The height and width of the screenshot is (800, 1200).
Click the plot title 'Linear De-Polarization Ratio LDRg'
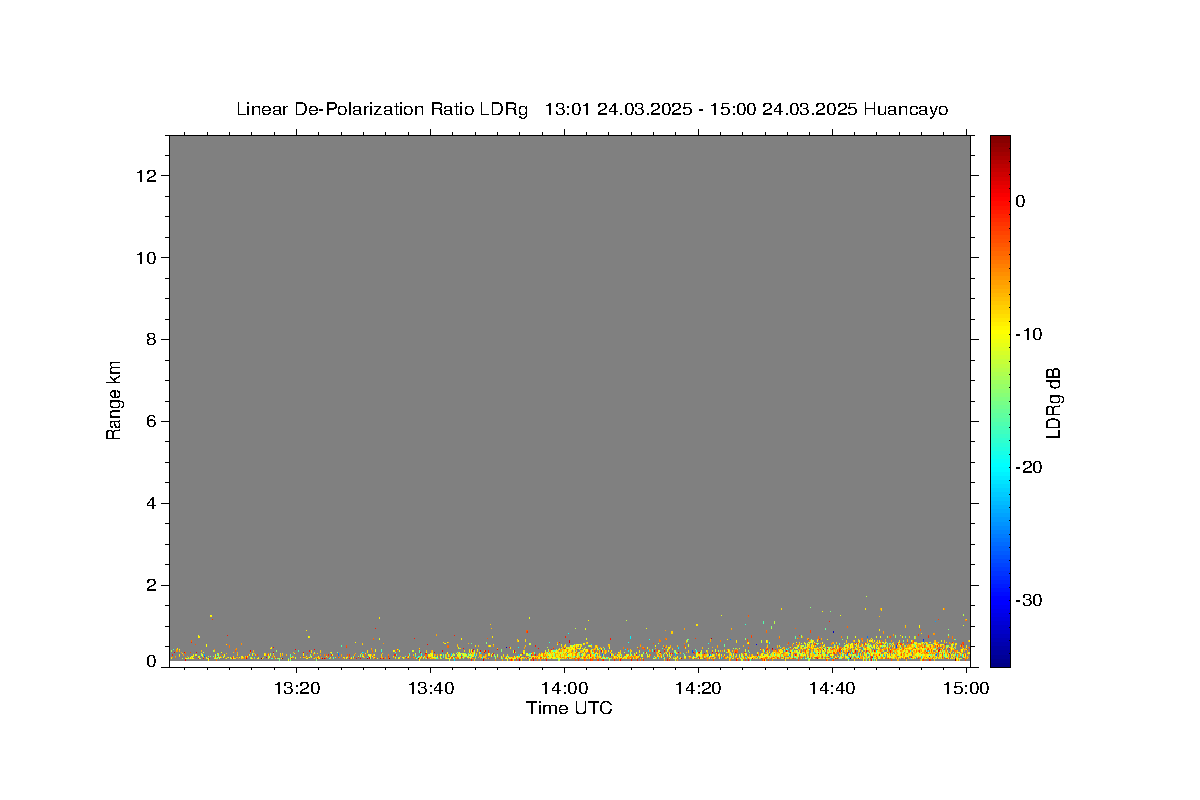[382, 109]
